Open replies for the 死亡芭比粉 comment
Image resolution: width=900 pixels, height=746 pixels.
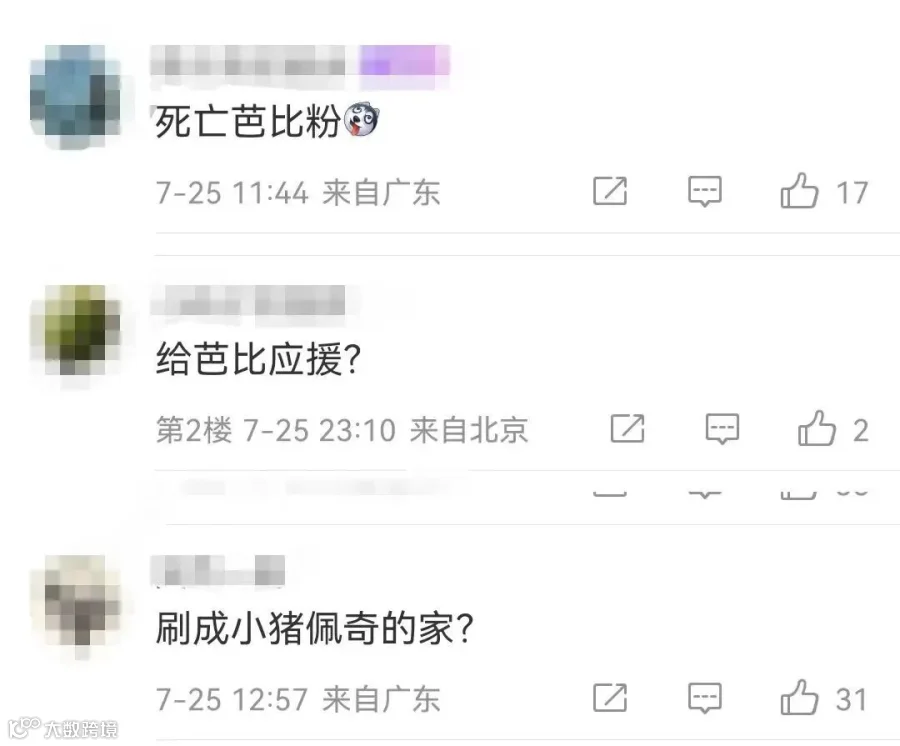click(x=705, y=191)
